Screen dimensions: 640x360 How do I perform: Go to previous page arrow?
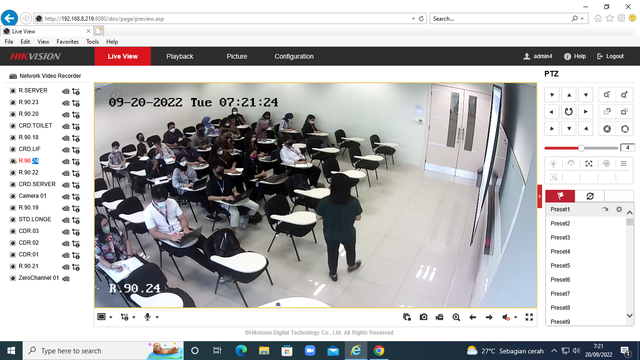coord(473,317)
